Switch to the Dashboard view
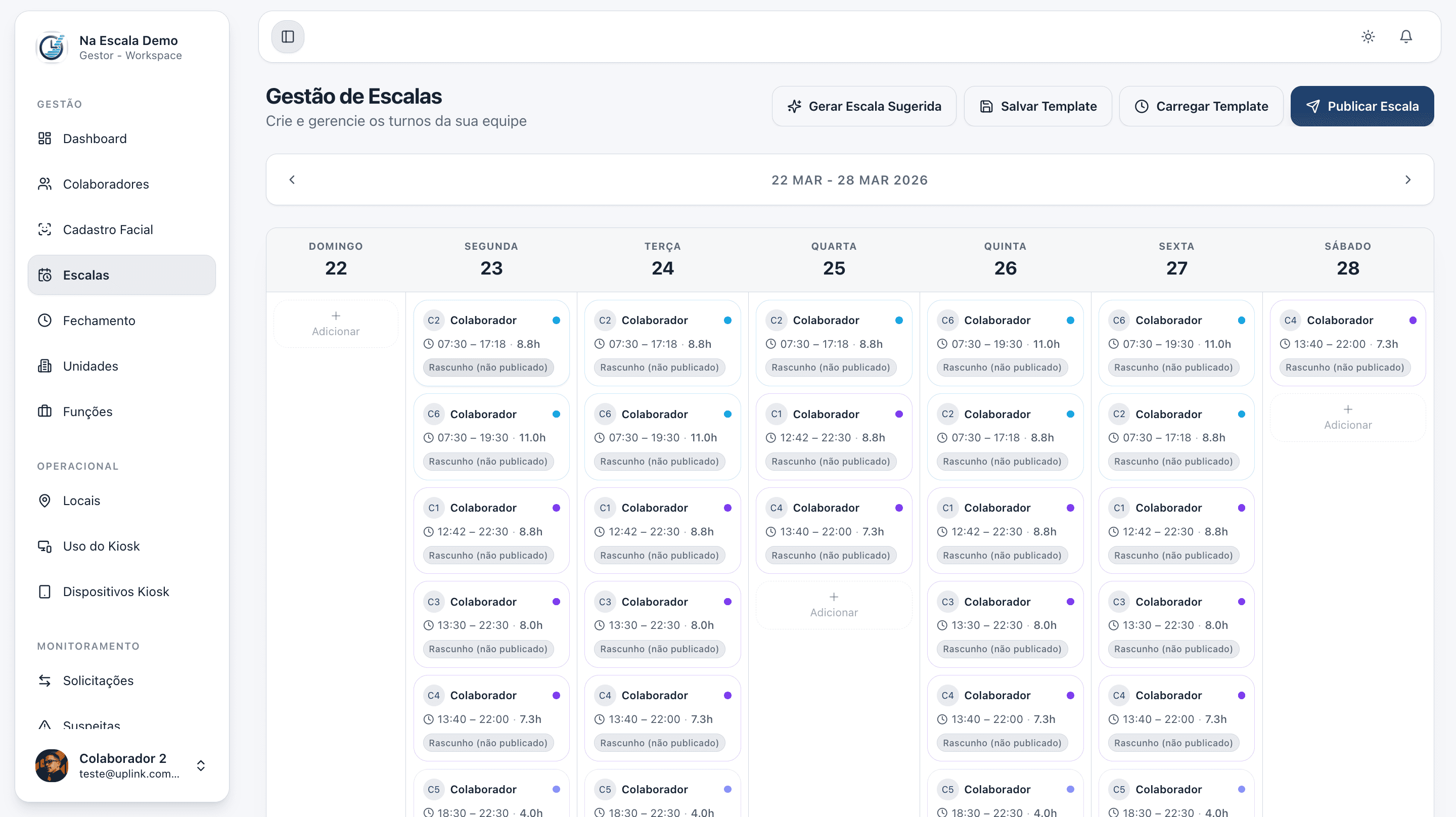This screenshot has height=817, width=1456. pyautogui.click(x=95, y=138)
